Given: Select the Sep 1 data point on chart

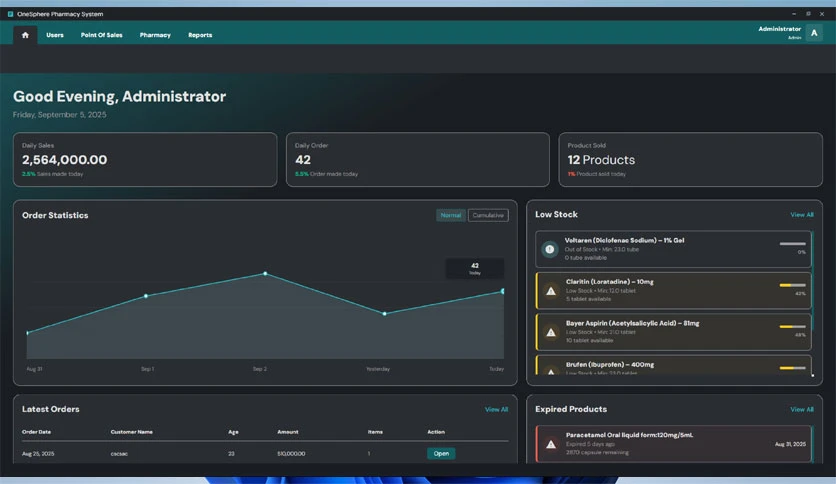Looking at the screenshot, I should coord(146,296).
